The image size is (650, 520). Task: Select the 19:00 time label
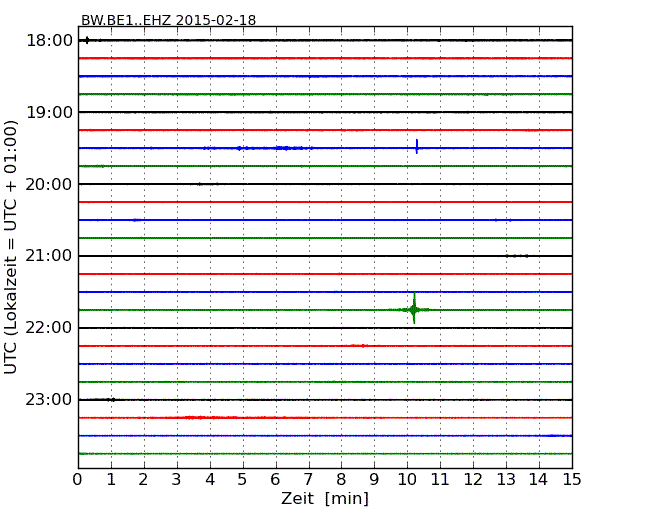[x=49, y=112]
